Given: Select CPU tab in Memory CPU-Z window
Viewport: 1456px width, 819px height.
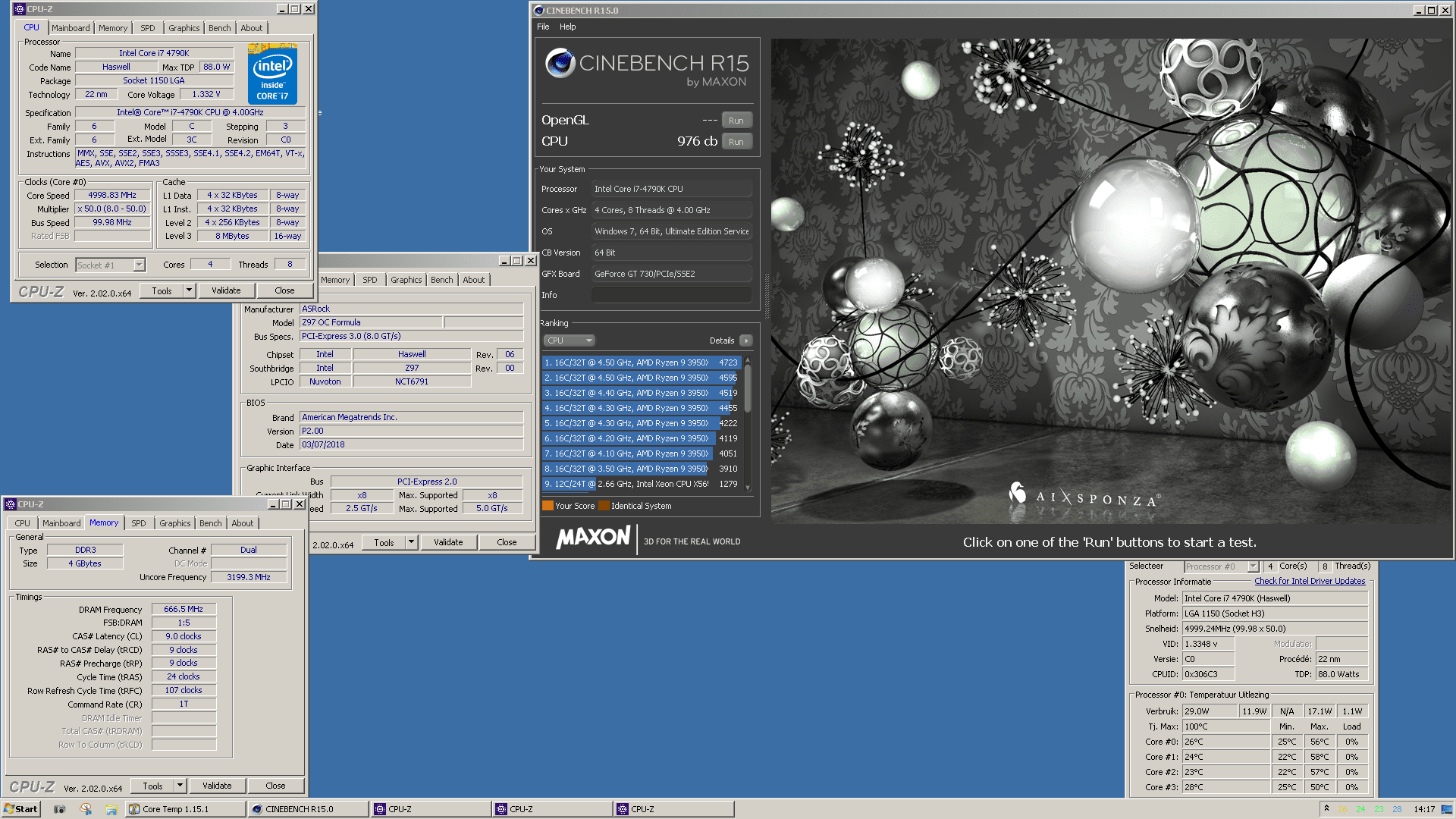Looking at the screenshot, I should point(23,523).
